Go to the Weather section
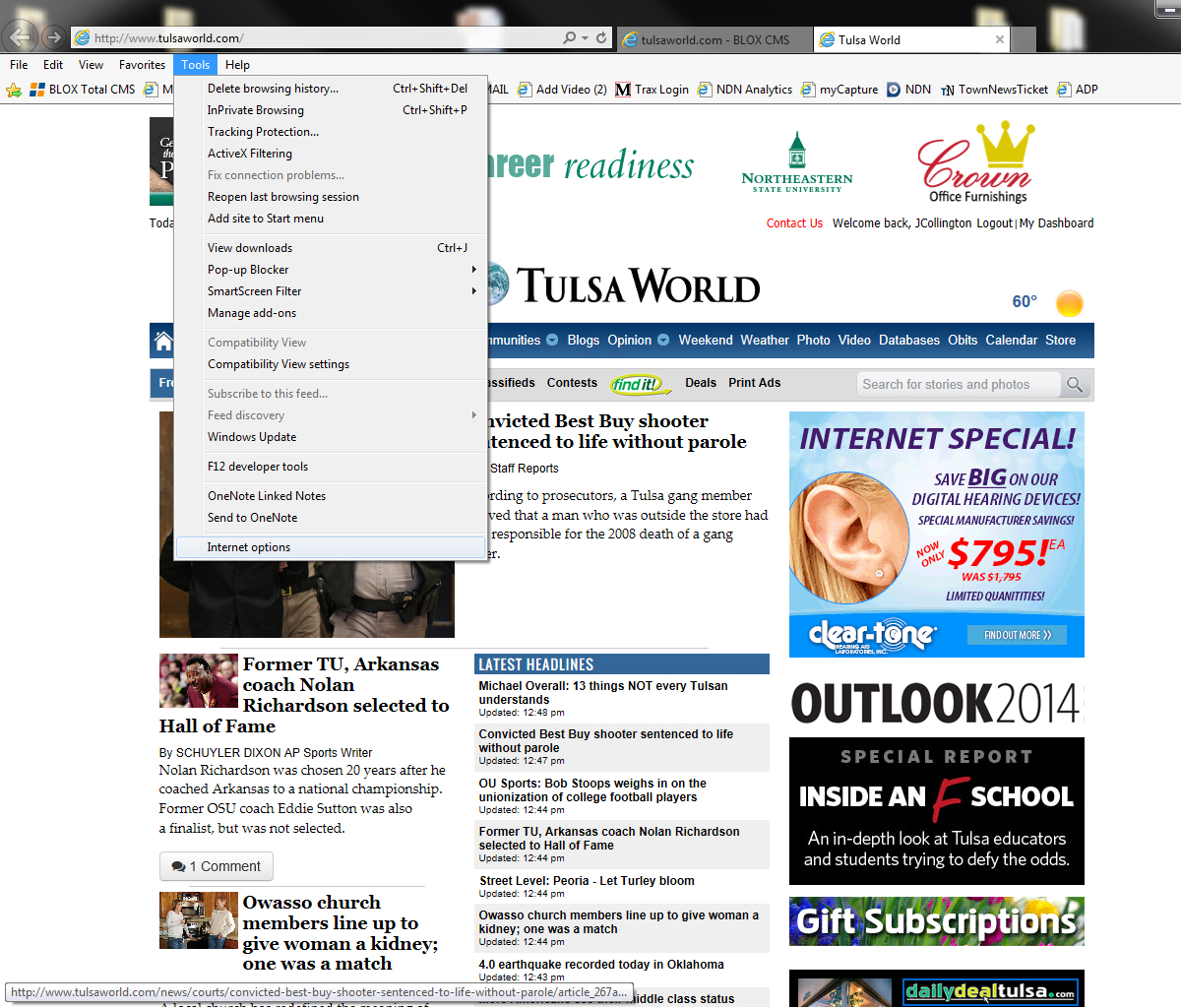1181x1008 pixels. pos(765,341)
